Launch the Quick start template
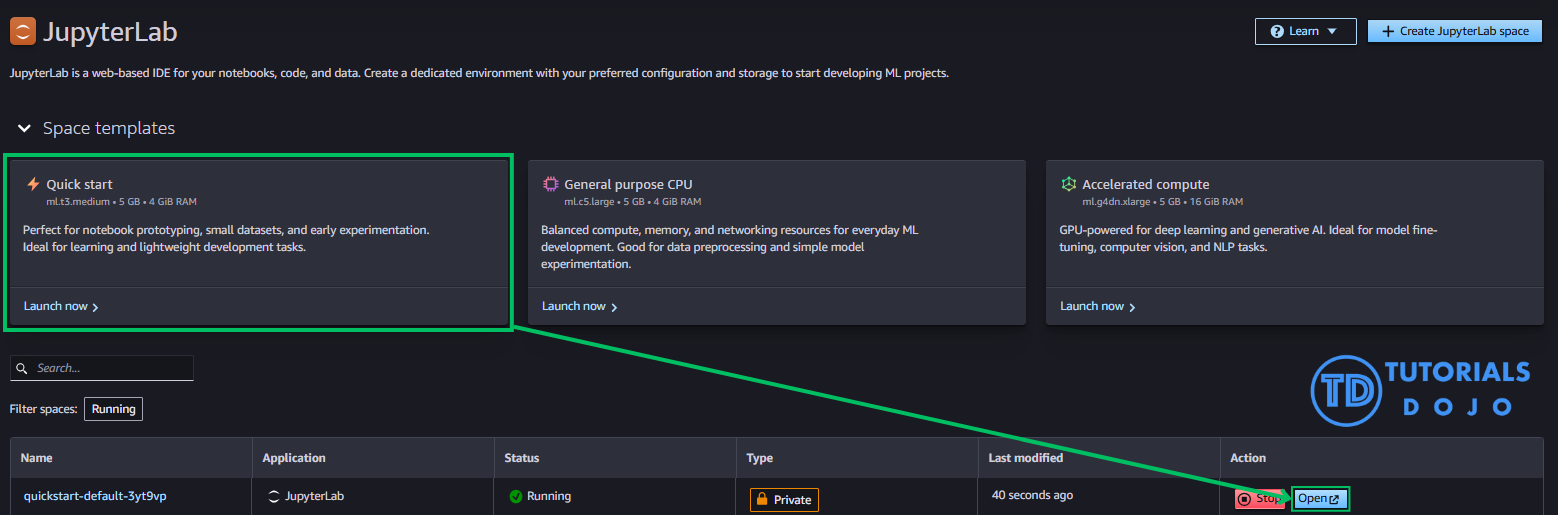This screenshot has width=1558, height=515. pos(61,306)
